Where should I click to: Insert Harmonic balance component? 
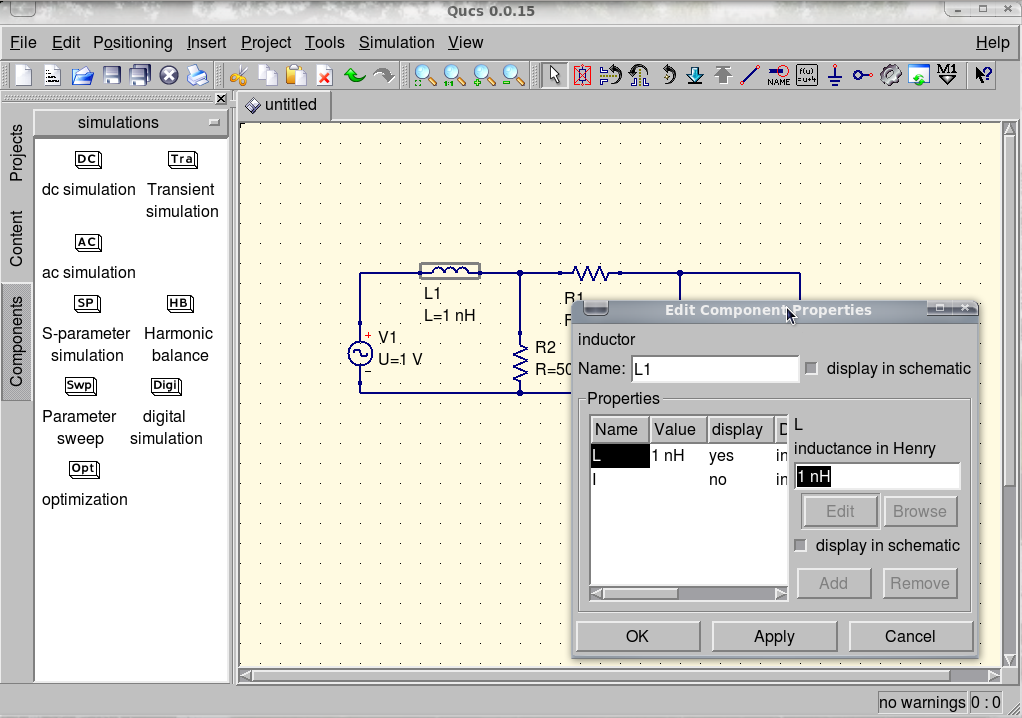(179, 329)
